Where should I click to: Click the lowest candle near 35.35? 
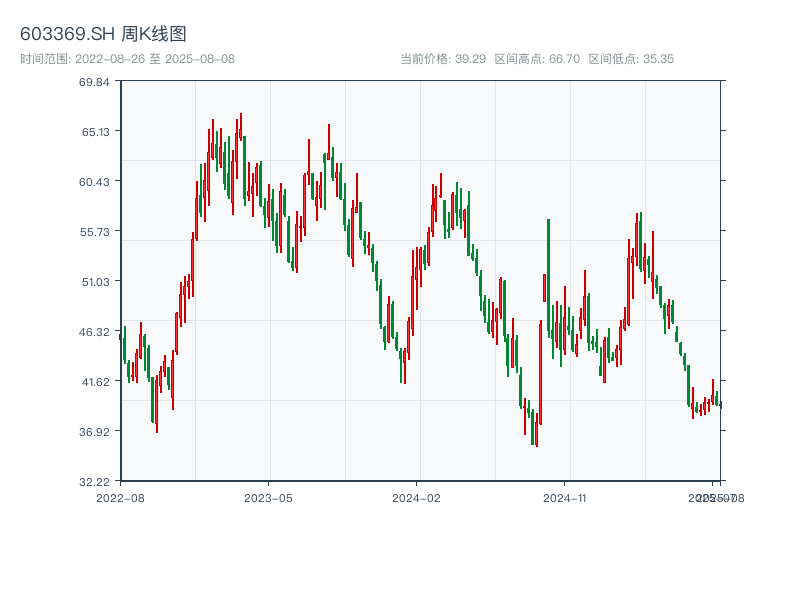(x=537, y=430)
